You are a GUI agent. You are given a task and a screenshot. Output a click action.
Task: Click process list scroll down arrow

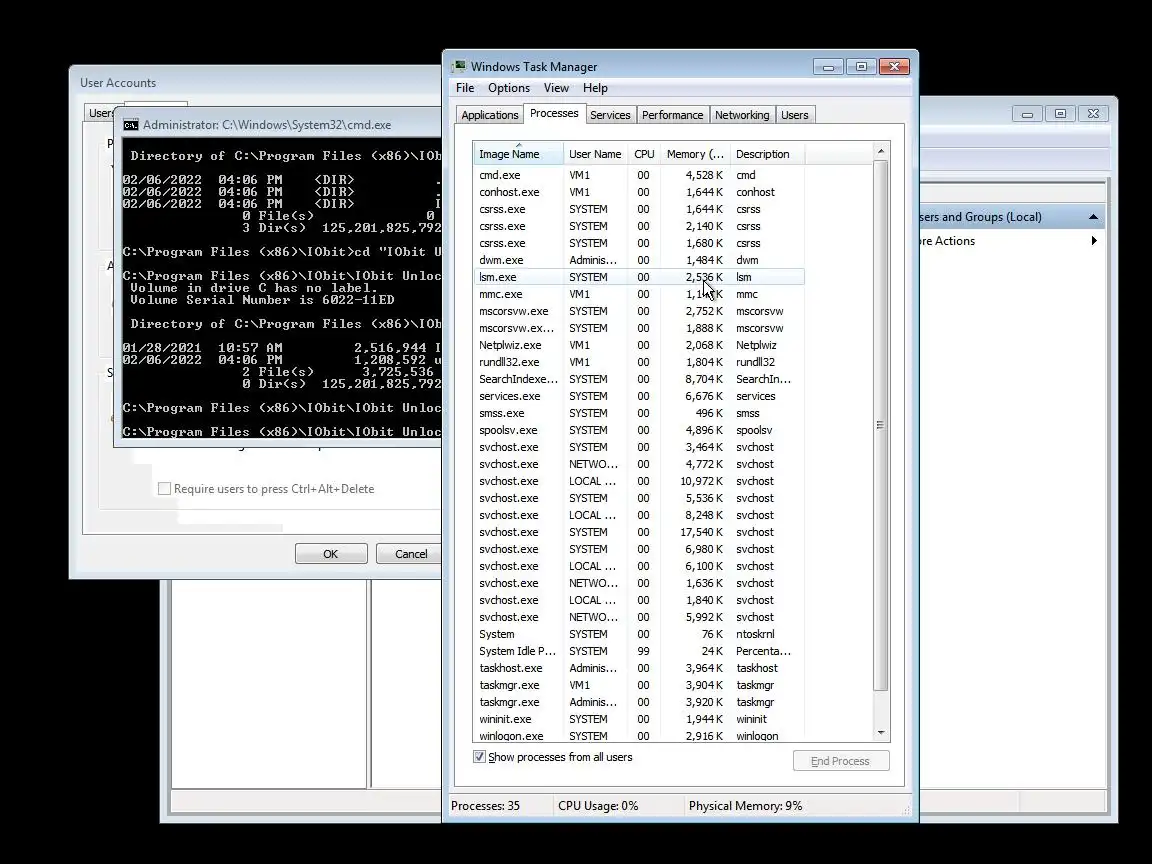pos(881,732)
